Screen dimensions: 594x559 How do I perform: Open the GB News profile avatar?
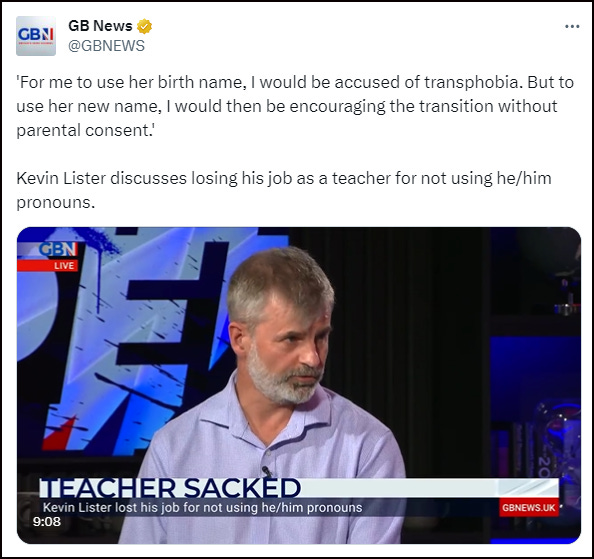click(x=36, y=36)
